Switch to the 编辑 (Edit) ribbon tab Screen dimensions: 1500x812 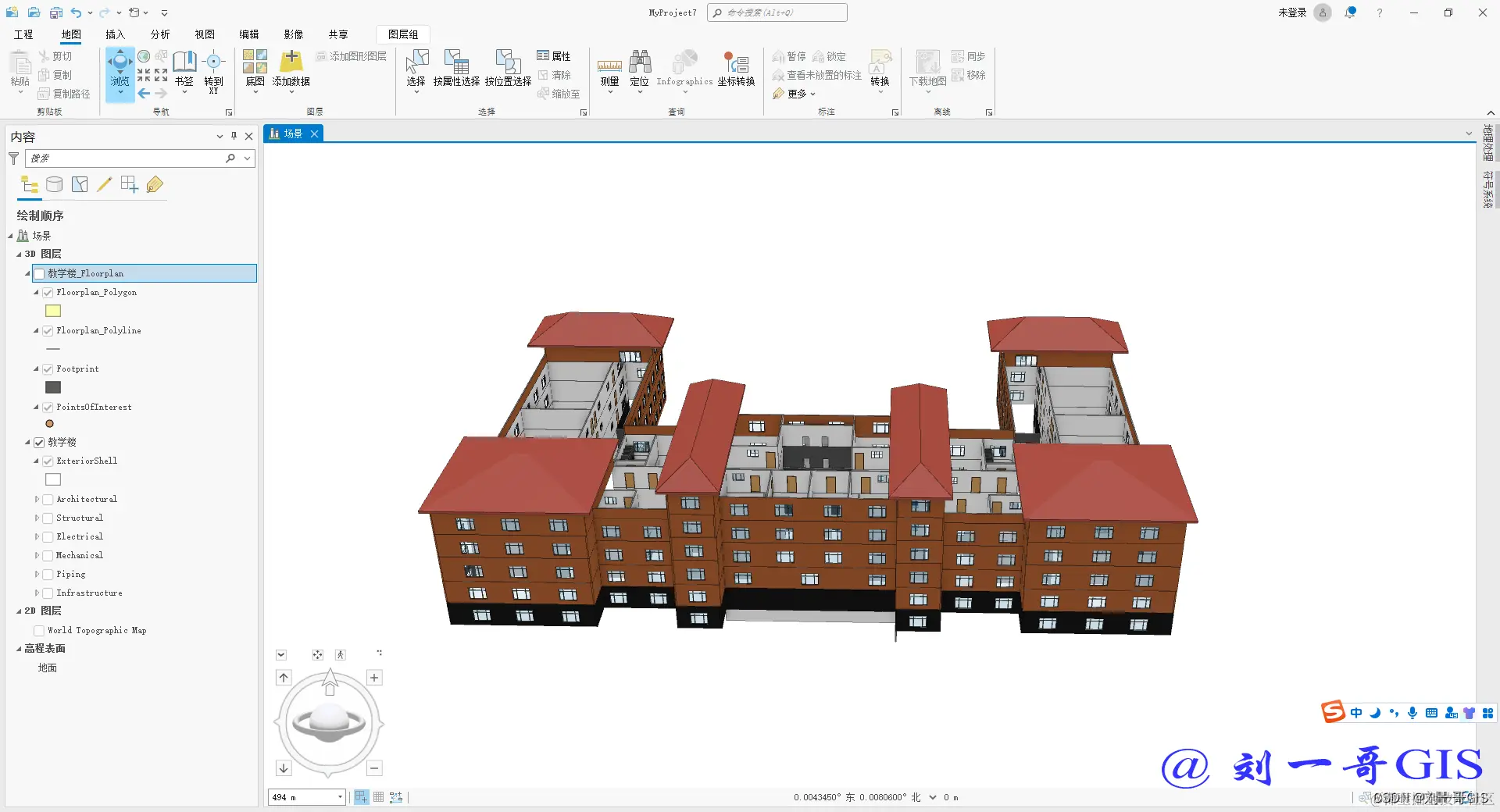(x=249, y=34)
